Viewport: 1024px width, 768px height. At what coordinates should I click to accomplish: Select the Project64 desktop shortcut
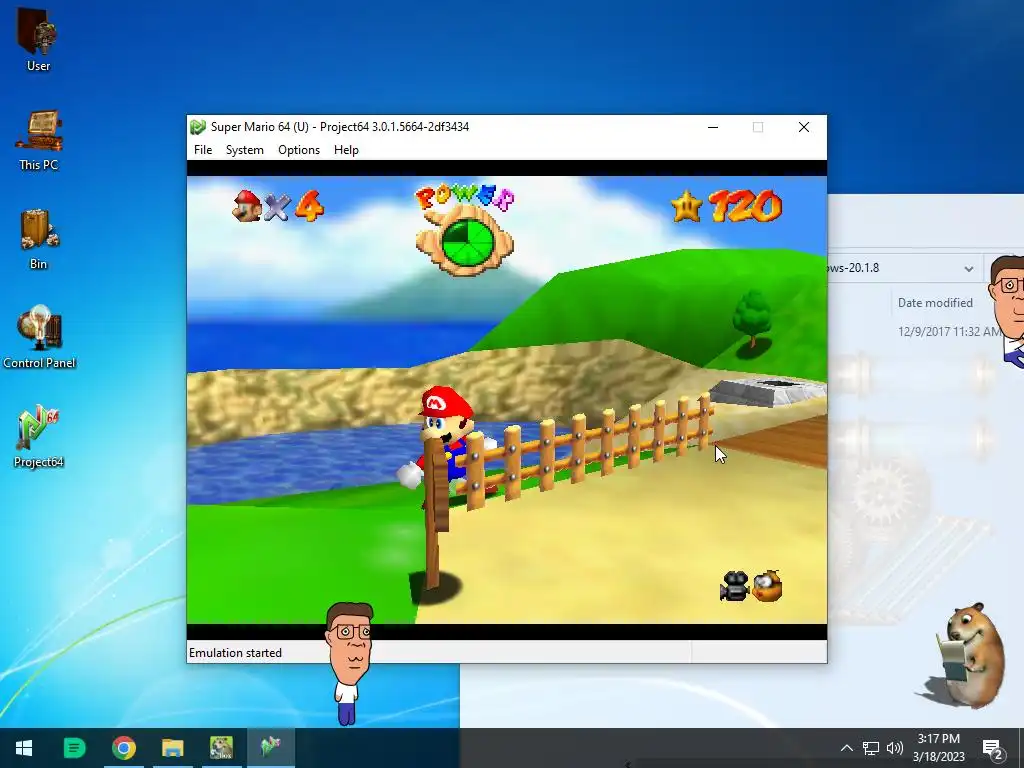click(39, 437)
